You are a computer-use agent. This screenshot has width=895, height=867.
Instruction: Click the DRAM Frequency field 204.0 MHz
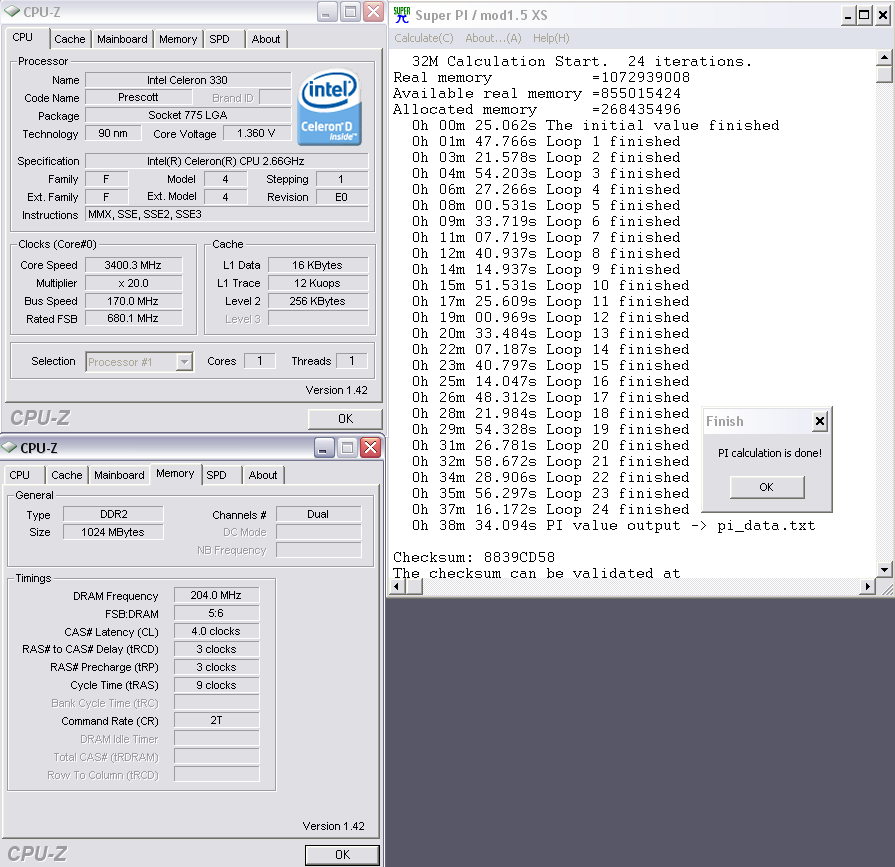coord(216,595)
